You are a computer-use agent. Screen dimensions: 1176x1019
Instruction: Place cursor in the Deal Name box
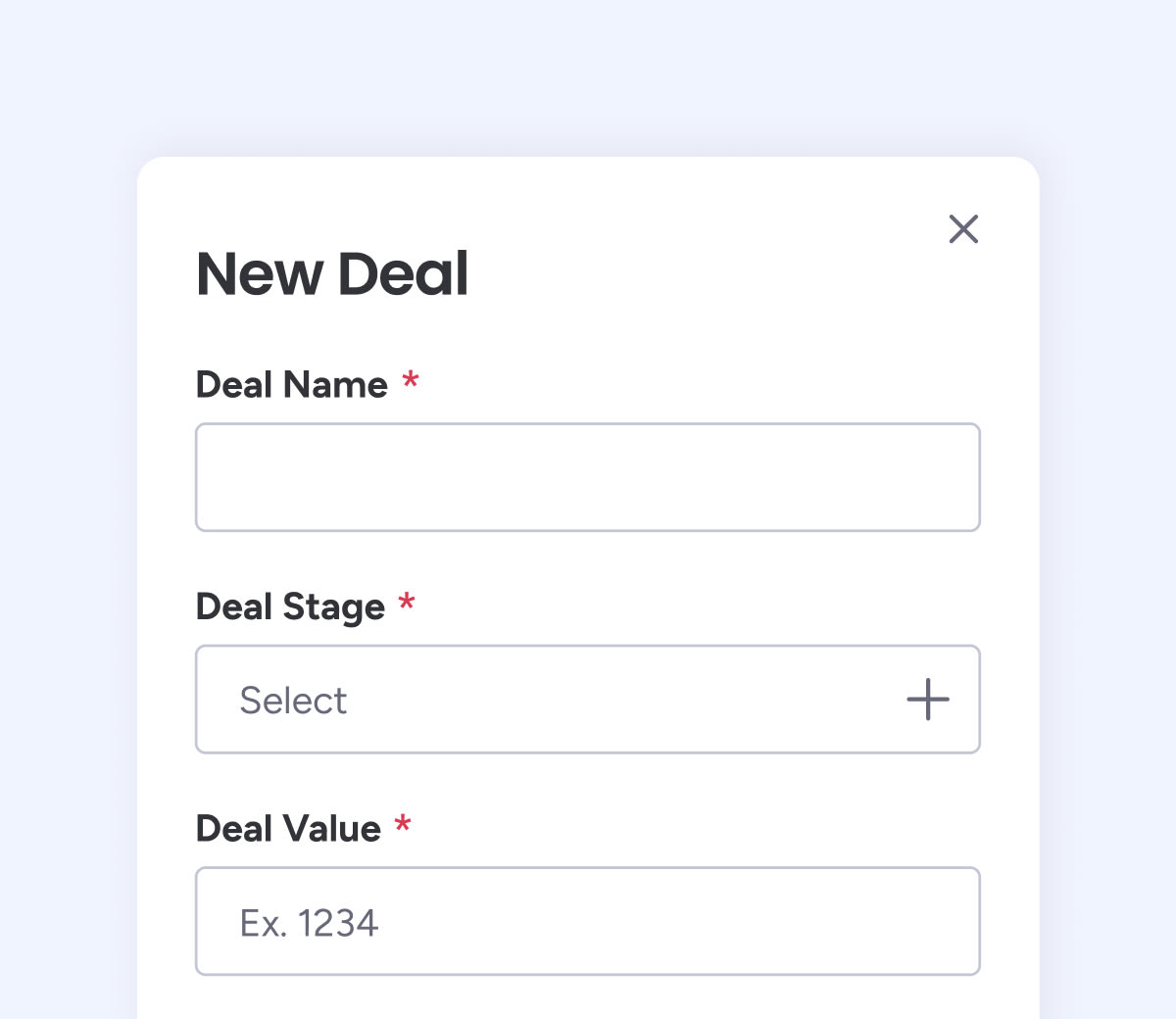(x=588, y=477)
